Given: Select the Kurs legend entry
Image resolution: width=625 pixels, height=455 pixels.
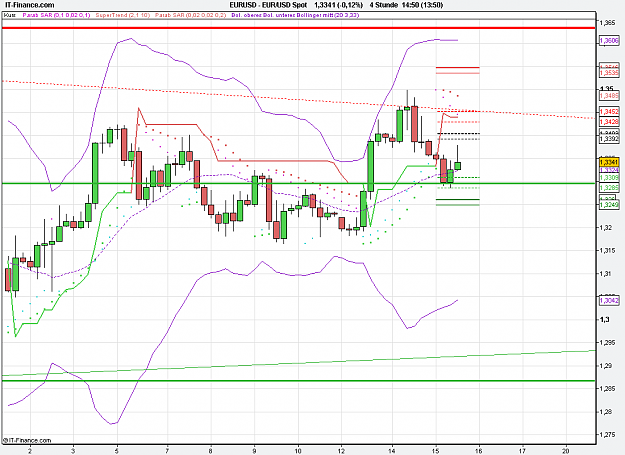Looking at the screenshot, I should pyautogui.click(x=10, y=15).
